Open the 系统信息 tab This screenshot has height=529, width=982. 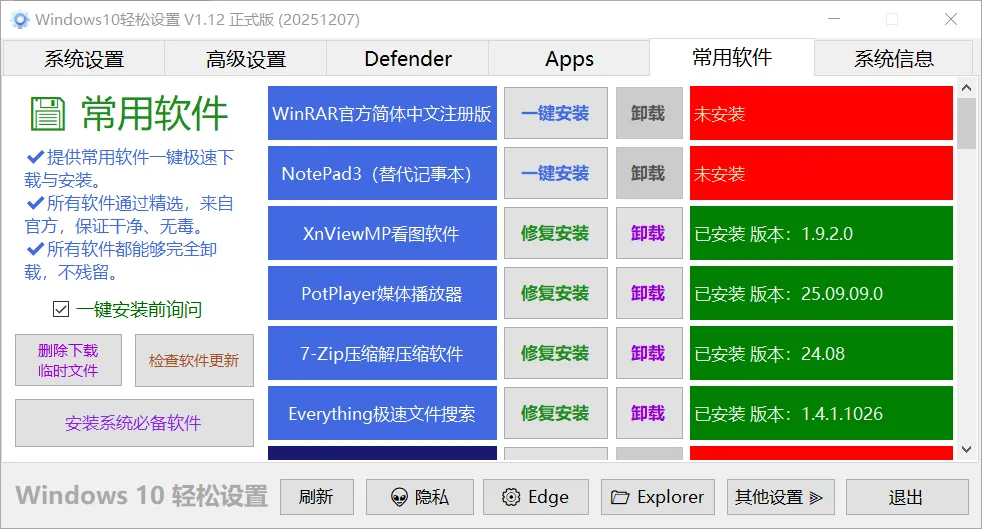click(x=894, y=59)
